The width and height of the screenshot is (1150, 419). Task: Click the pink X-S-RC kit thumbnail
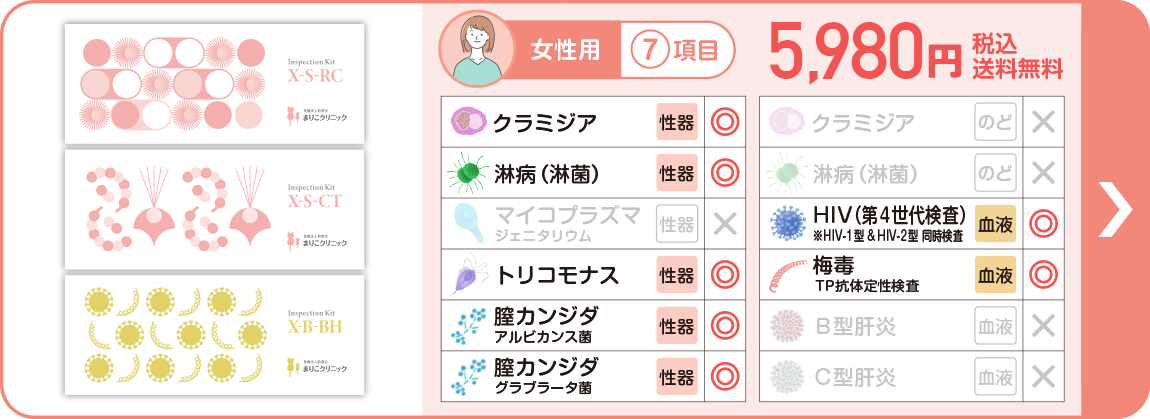coord(214,85)
